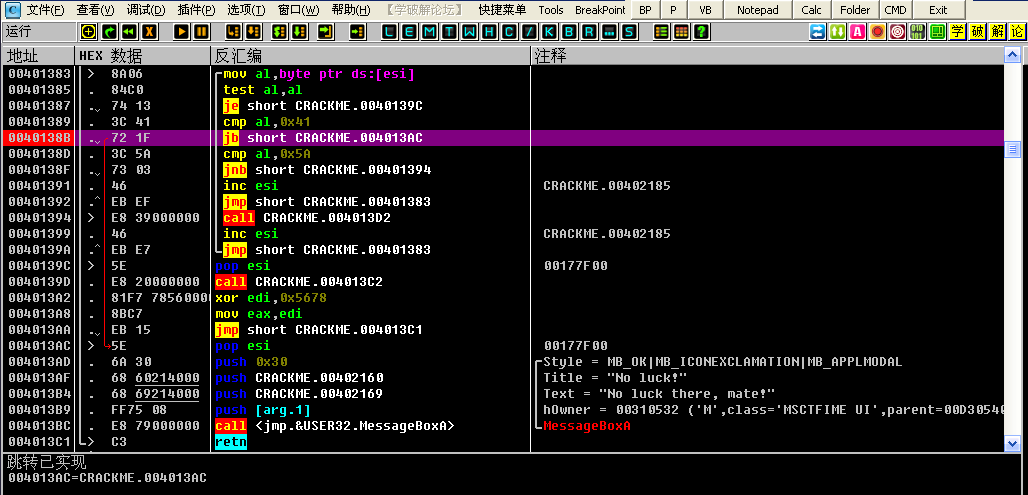Open command prompt with CMD button
Image resolution: width=1028 pixels, height=495 pixels.
coord(895,10)
